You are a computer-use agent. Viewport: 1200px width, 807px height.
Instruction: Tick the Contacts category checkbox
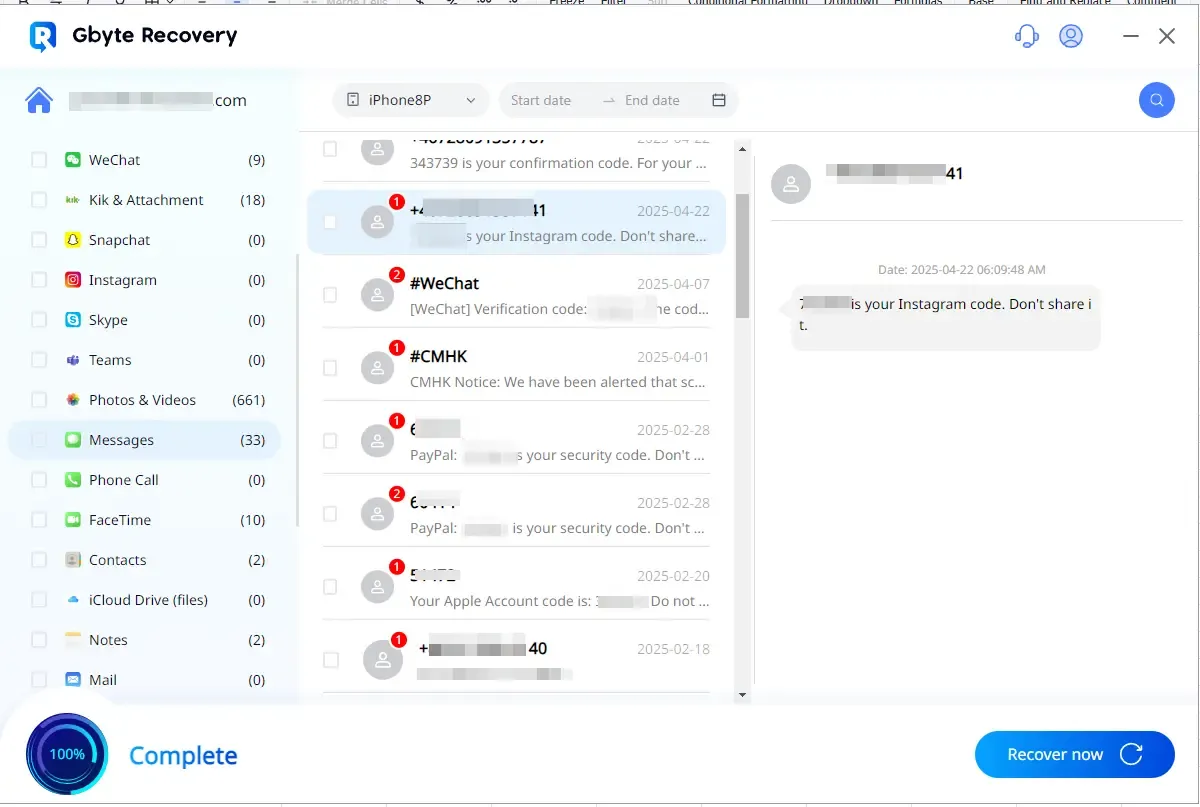pos(39,560)
